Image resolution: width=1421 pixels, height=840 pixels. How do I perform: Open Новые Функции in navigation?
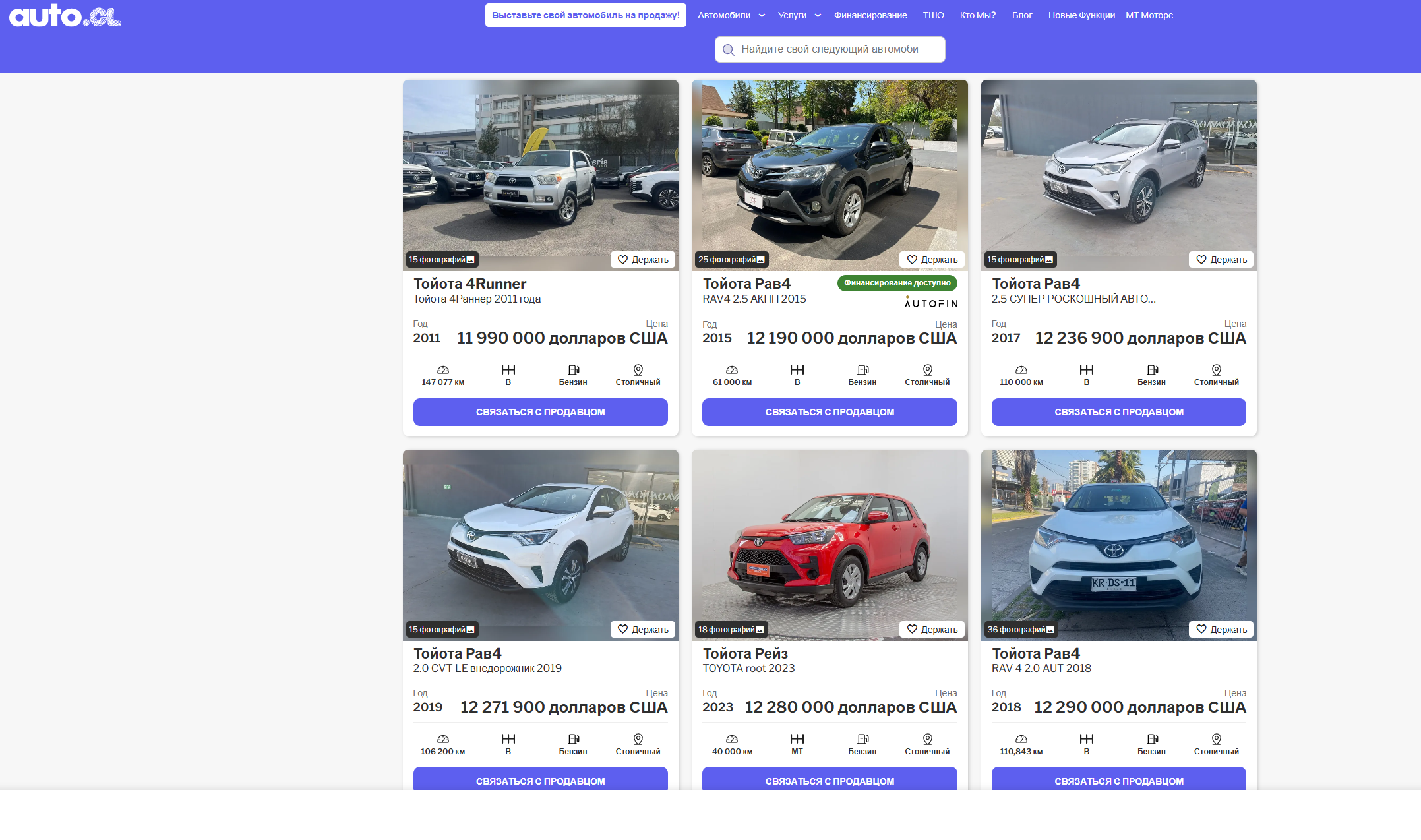[x=1081, y=15]
